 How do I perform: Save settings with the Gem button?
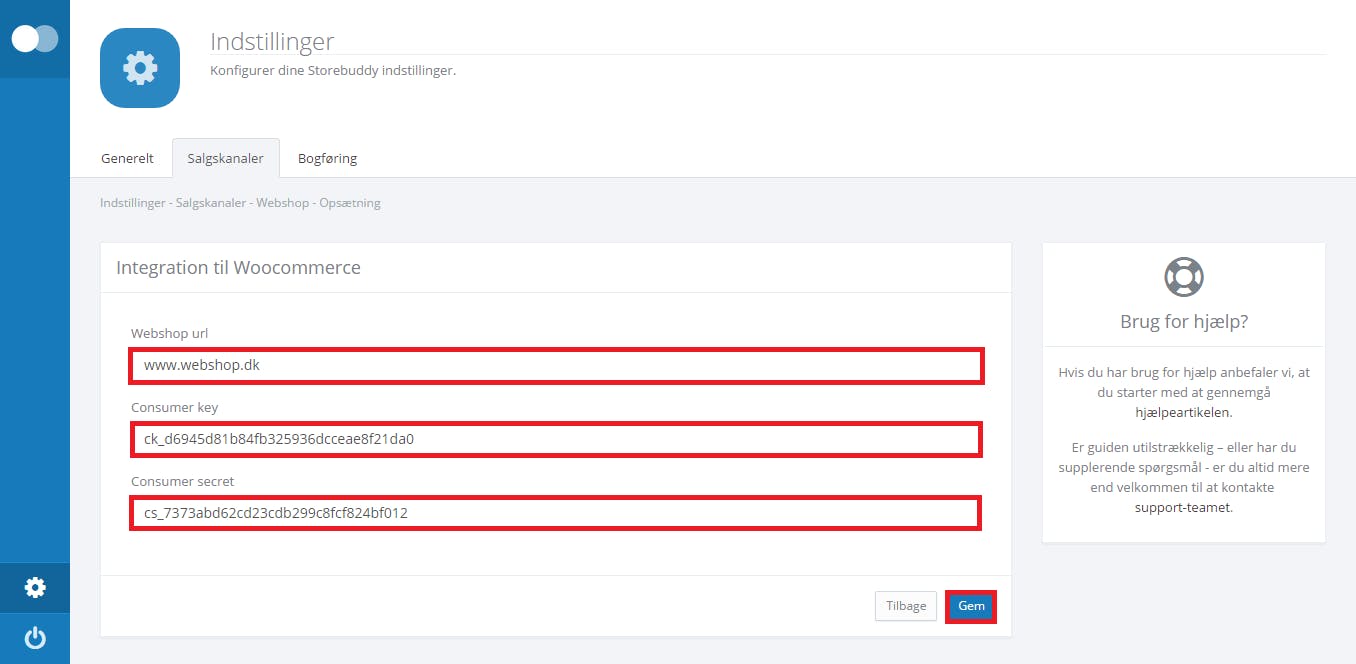(x=971, y=606)
